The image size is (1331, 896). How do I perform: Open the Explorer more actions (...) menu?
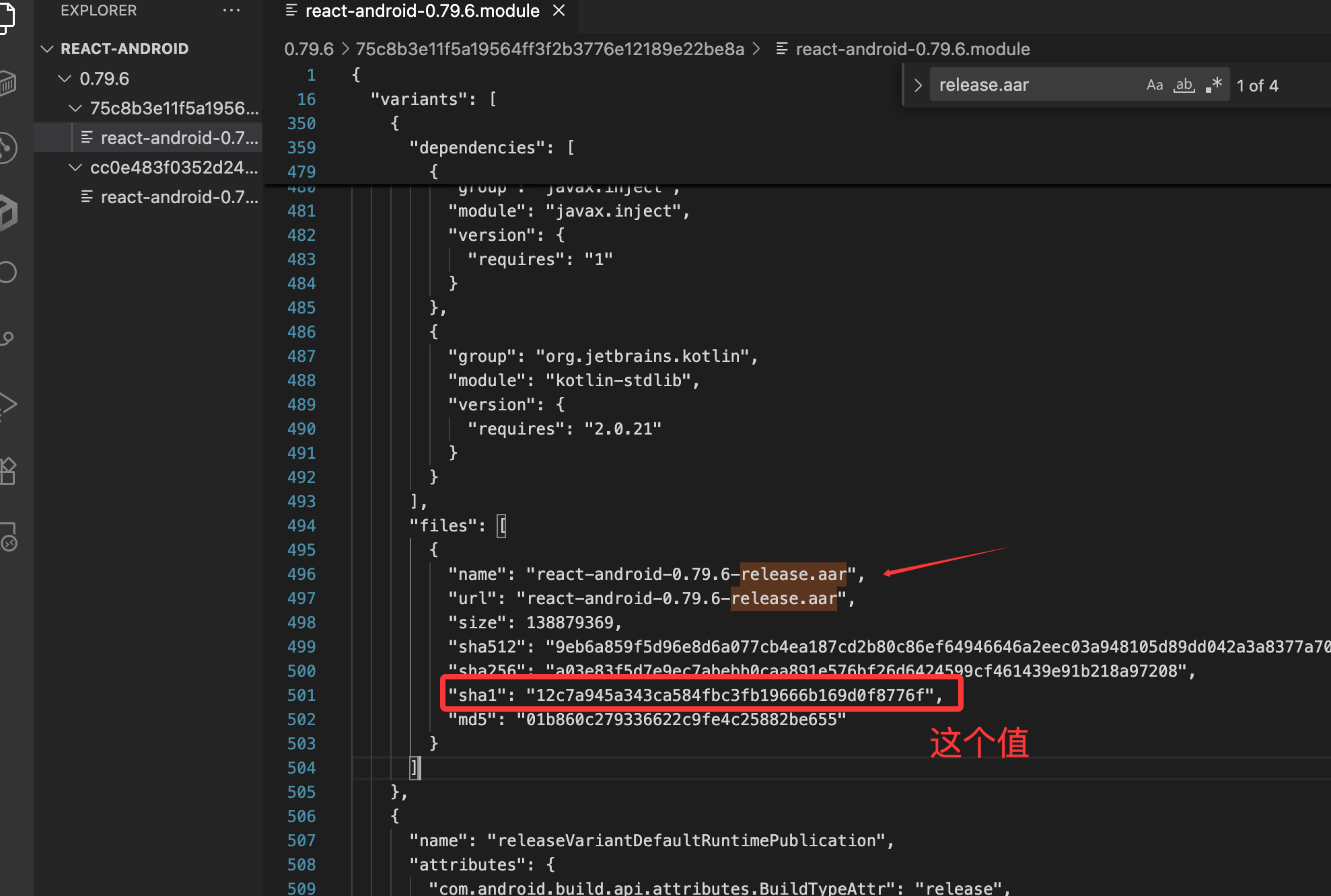click(x=231, y=10)
